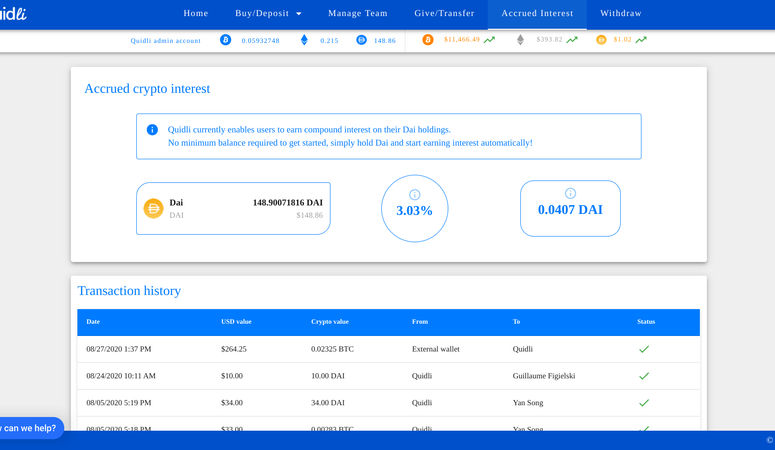
Task: Click the blue Dai balance icon
Action: [361, 40]
